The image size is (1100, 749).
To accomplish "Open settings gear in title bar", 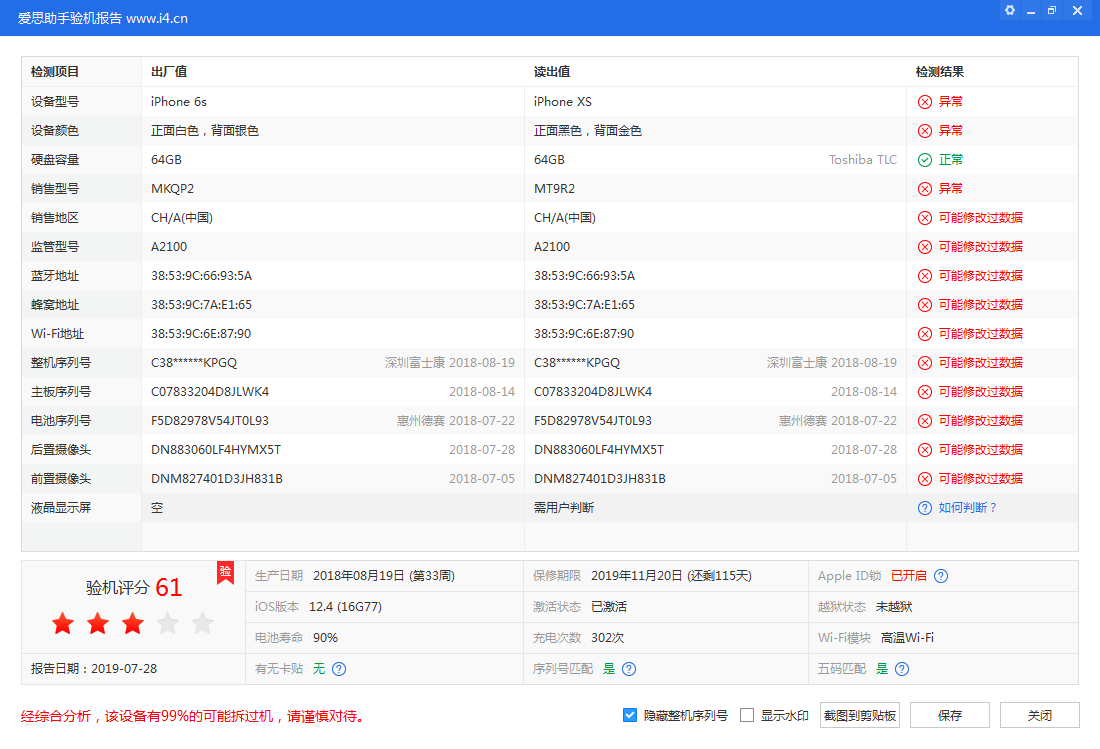I will tap(1010, 10).
